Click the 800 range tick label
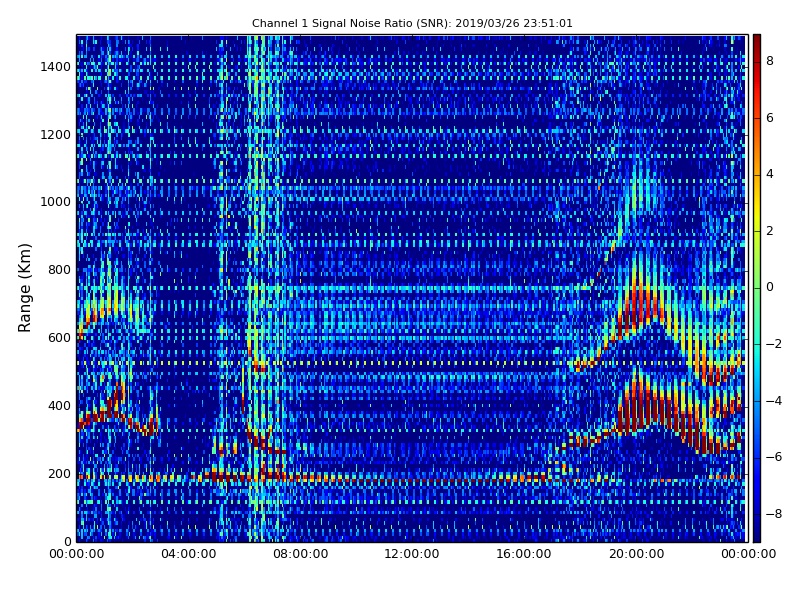This screenshot has height=600, width=800. (59, 270)
